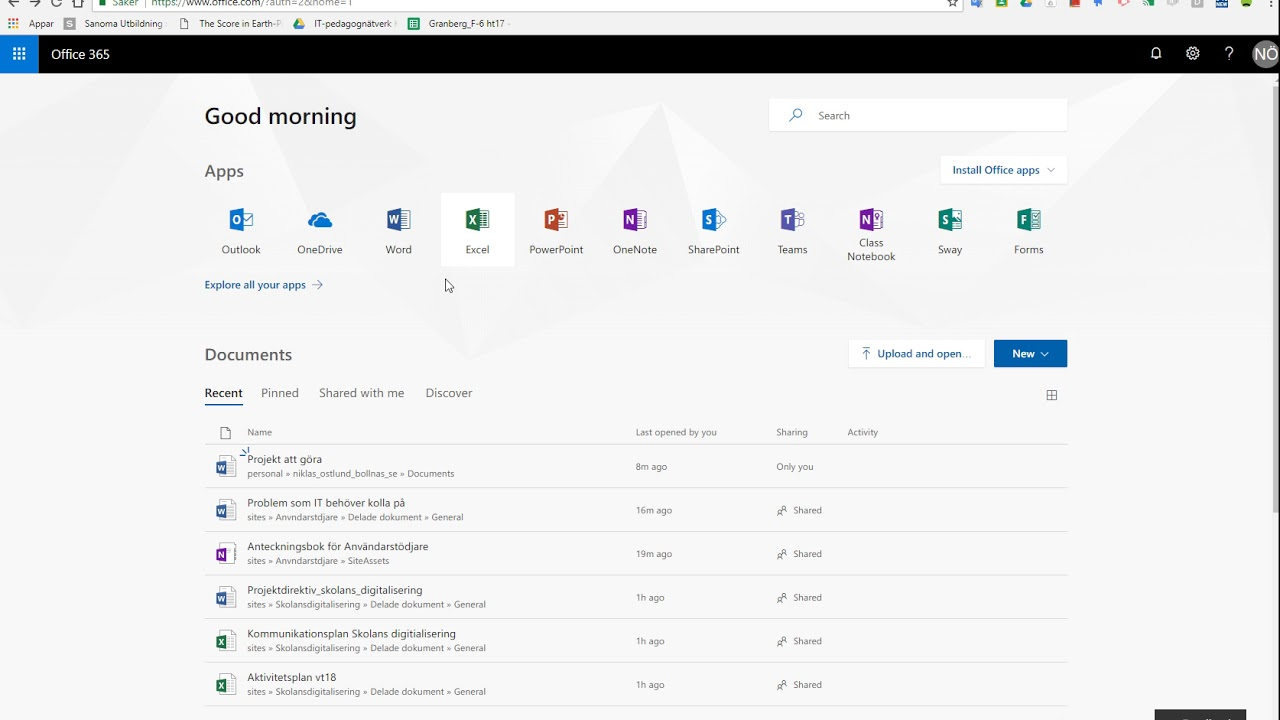1280x720 pixels.
Task: Open the IT-pedagognätverk bookmark
Action: tap(346, 23)
